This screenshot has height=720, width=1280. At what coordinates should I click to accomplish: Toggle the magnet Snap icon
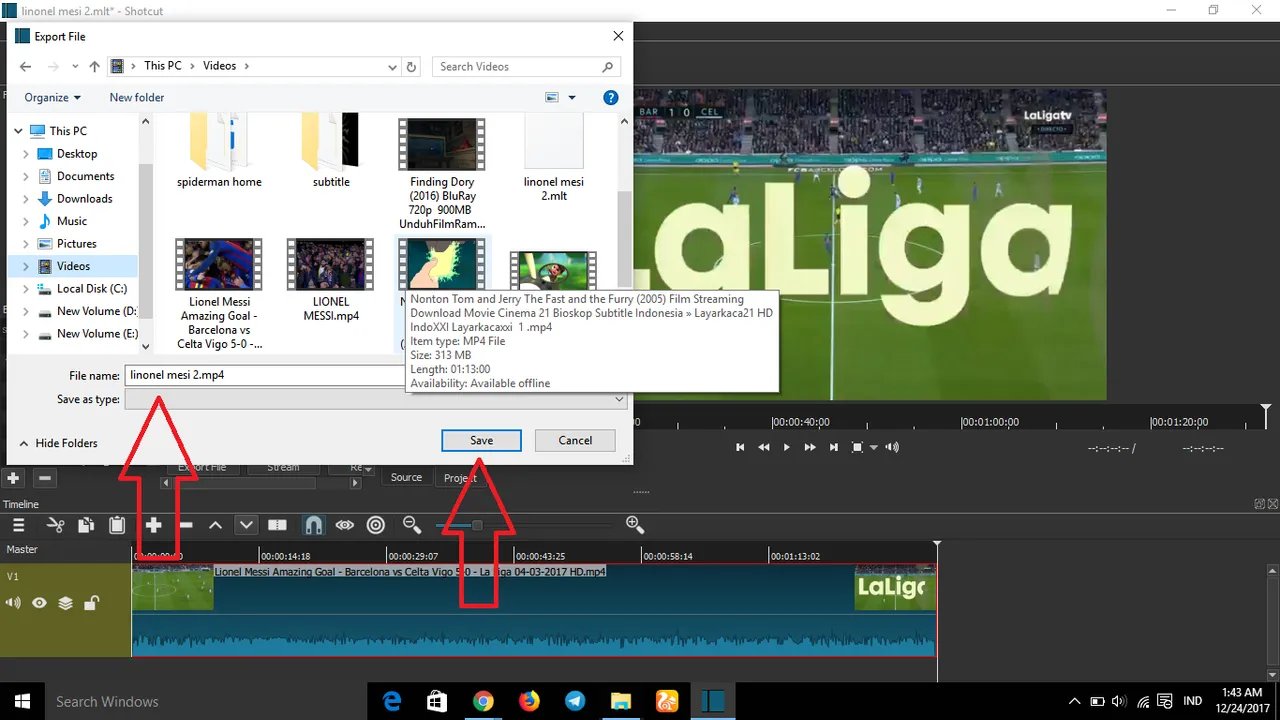[313, 525]
